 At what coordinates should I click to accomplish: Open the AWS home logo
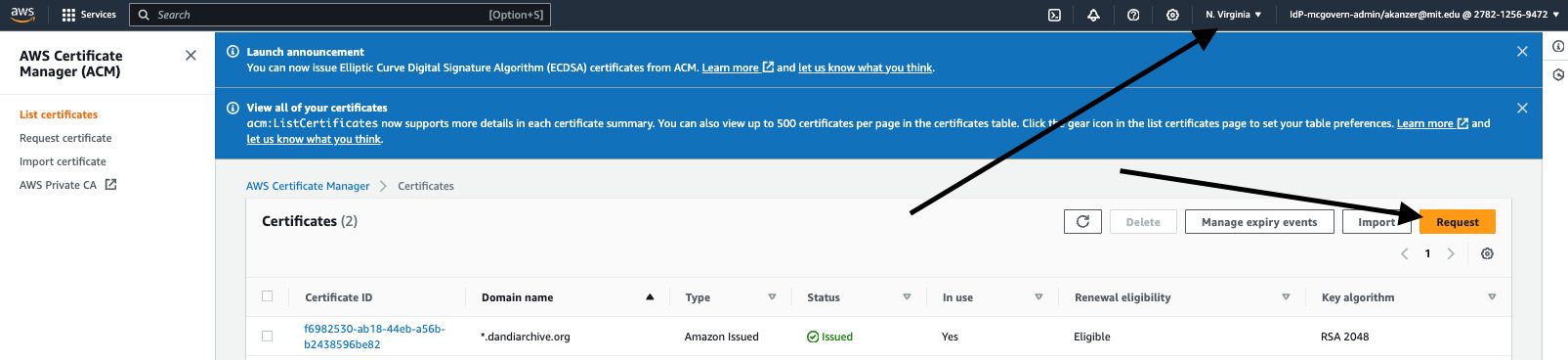click(22, 14)
